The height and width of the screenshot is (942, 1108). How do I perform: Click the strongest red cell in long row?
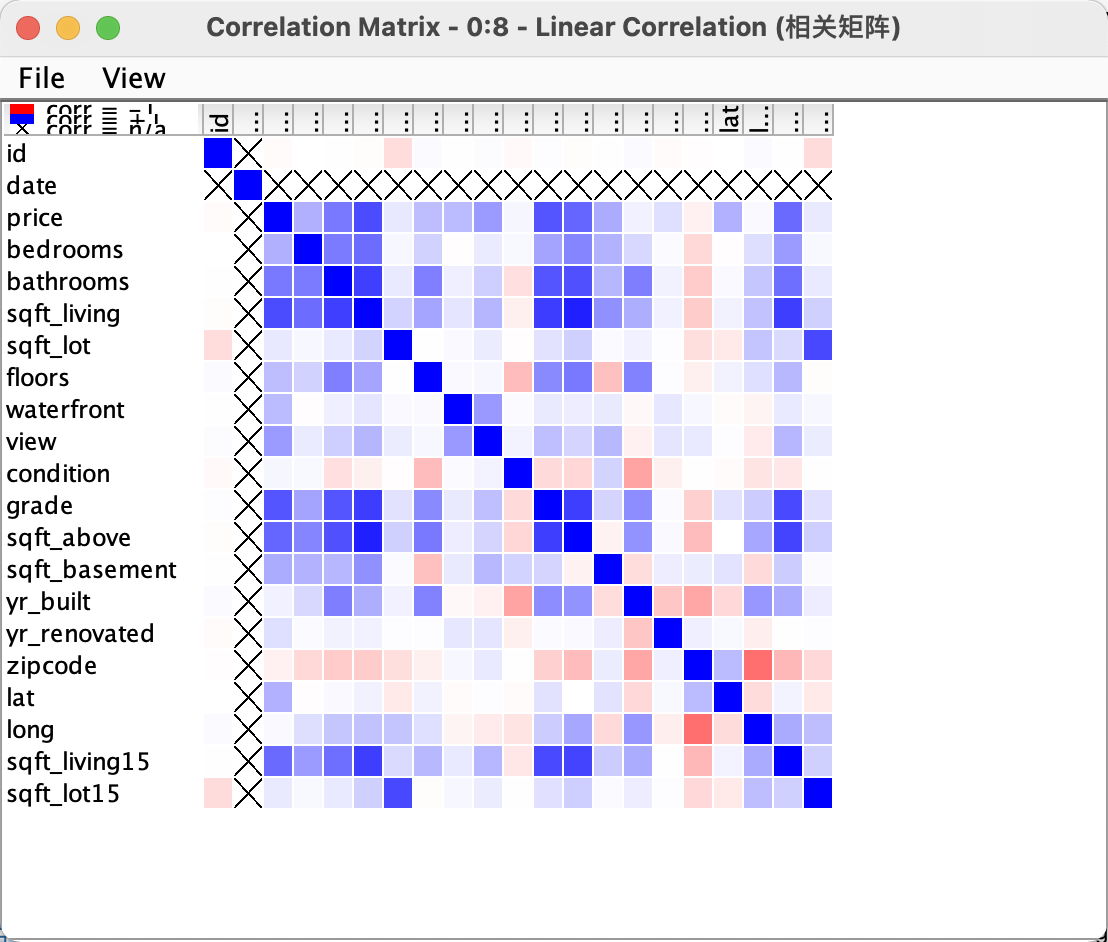click(x=698, y=730)
